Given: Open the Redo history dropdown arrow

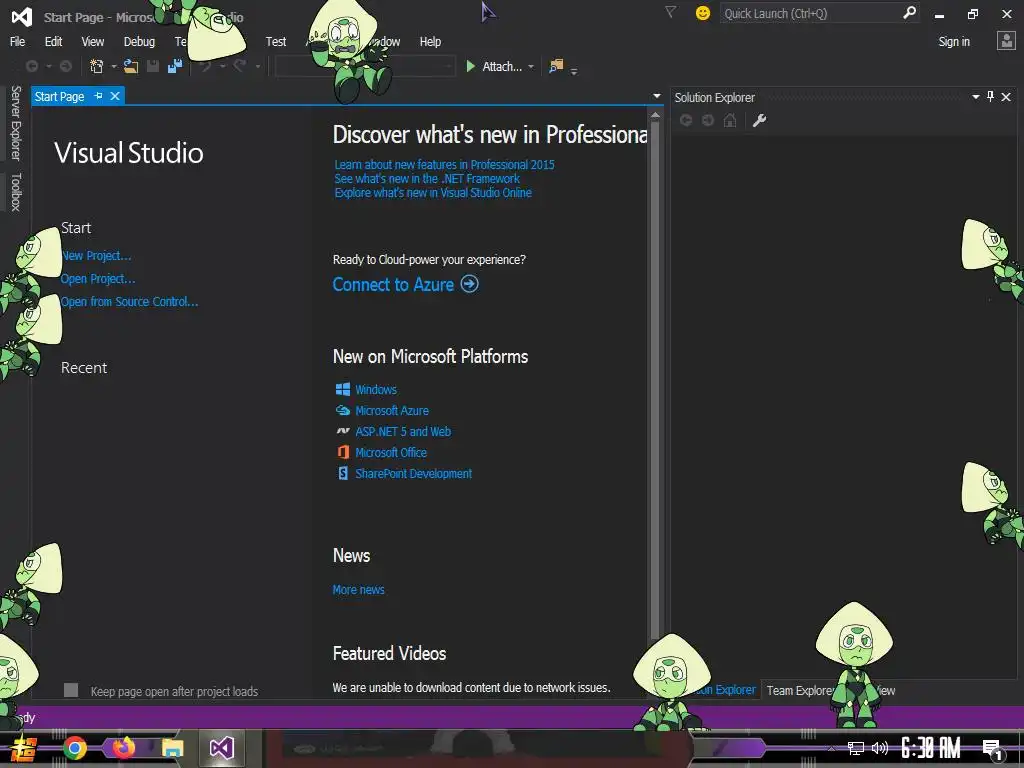Looking at the screenshot, I should coord(257,67).
